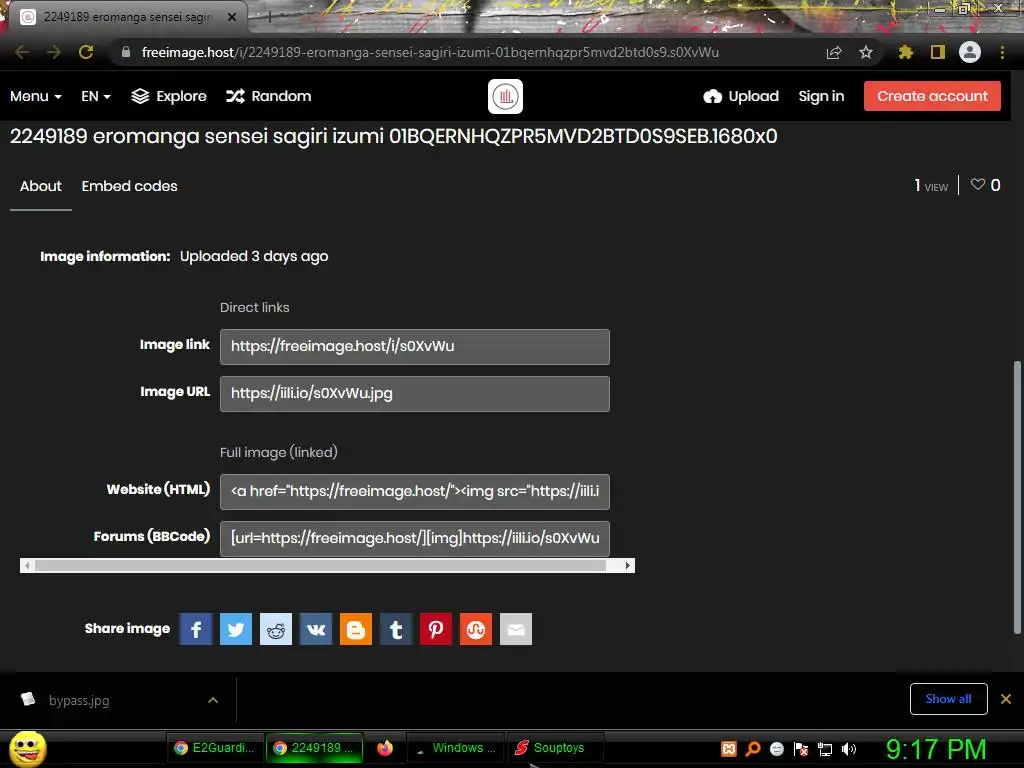This screenshot has height=768, width=1024.
Task: Switch to the Embed codes tab
Action: (x=129, y=186)
